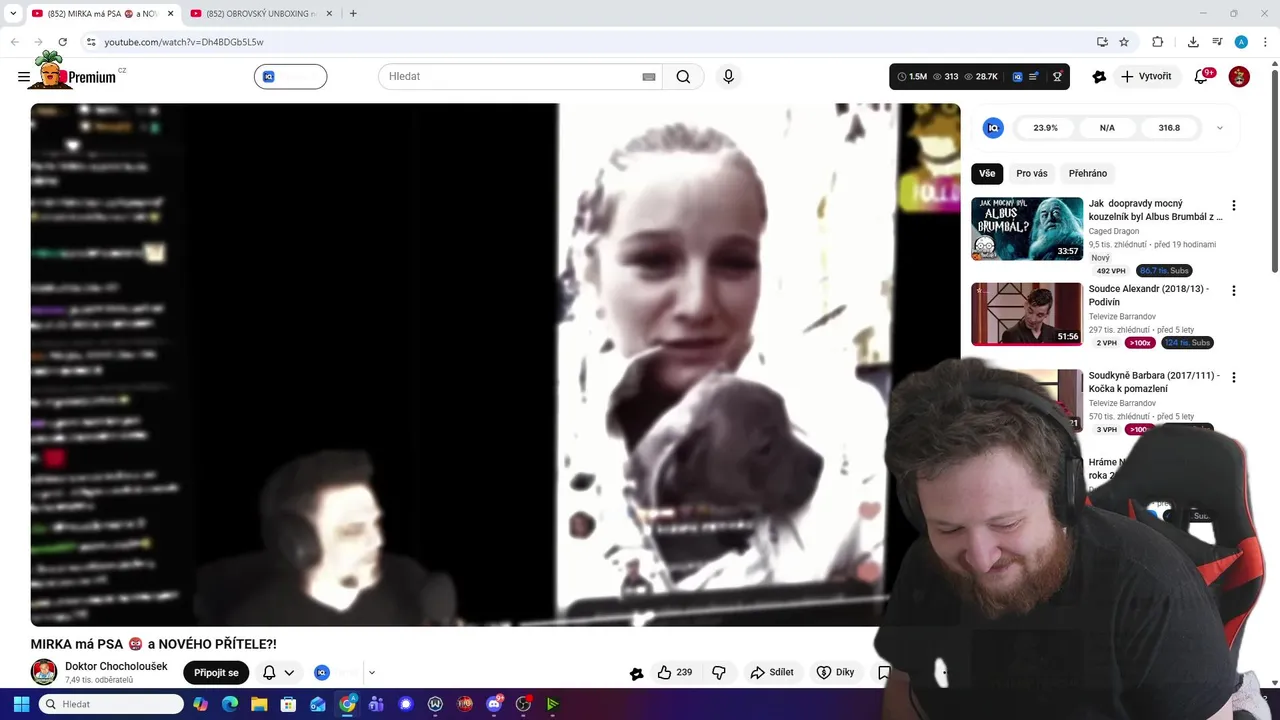
Task: Click the Vytvořit create button
Action: 1146,77
